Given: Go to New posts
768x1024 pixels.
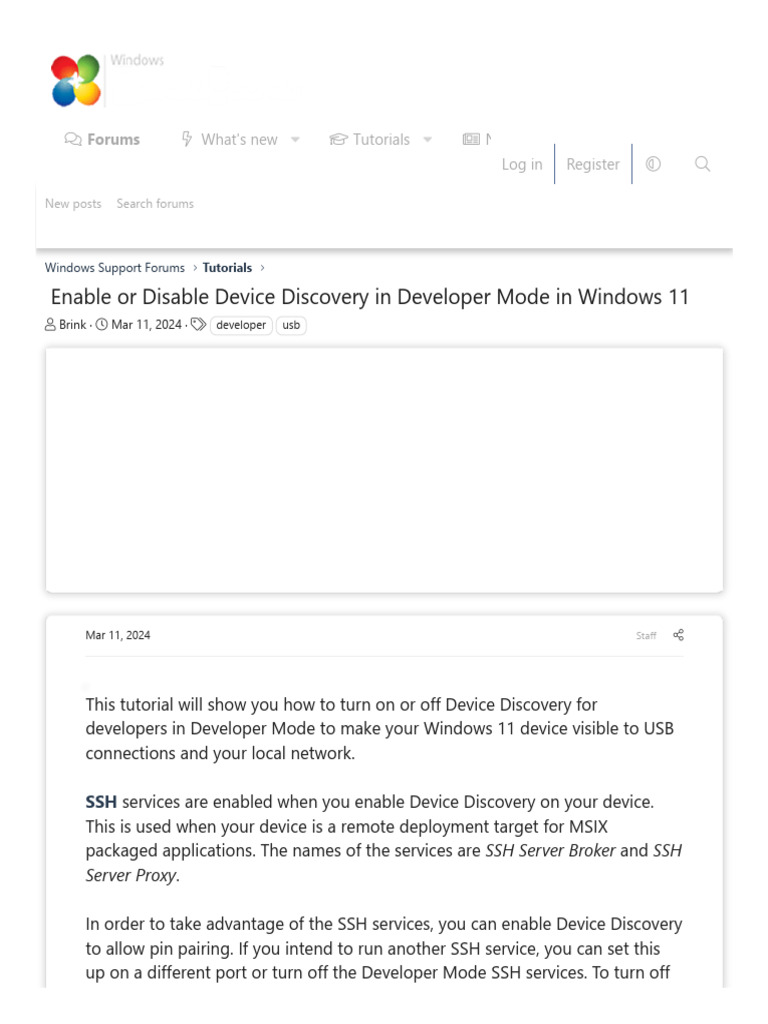Looking at the screenshot, I should tap(73, 204).
